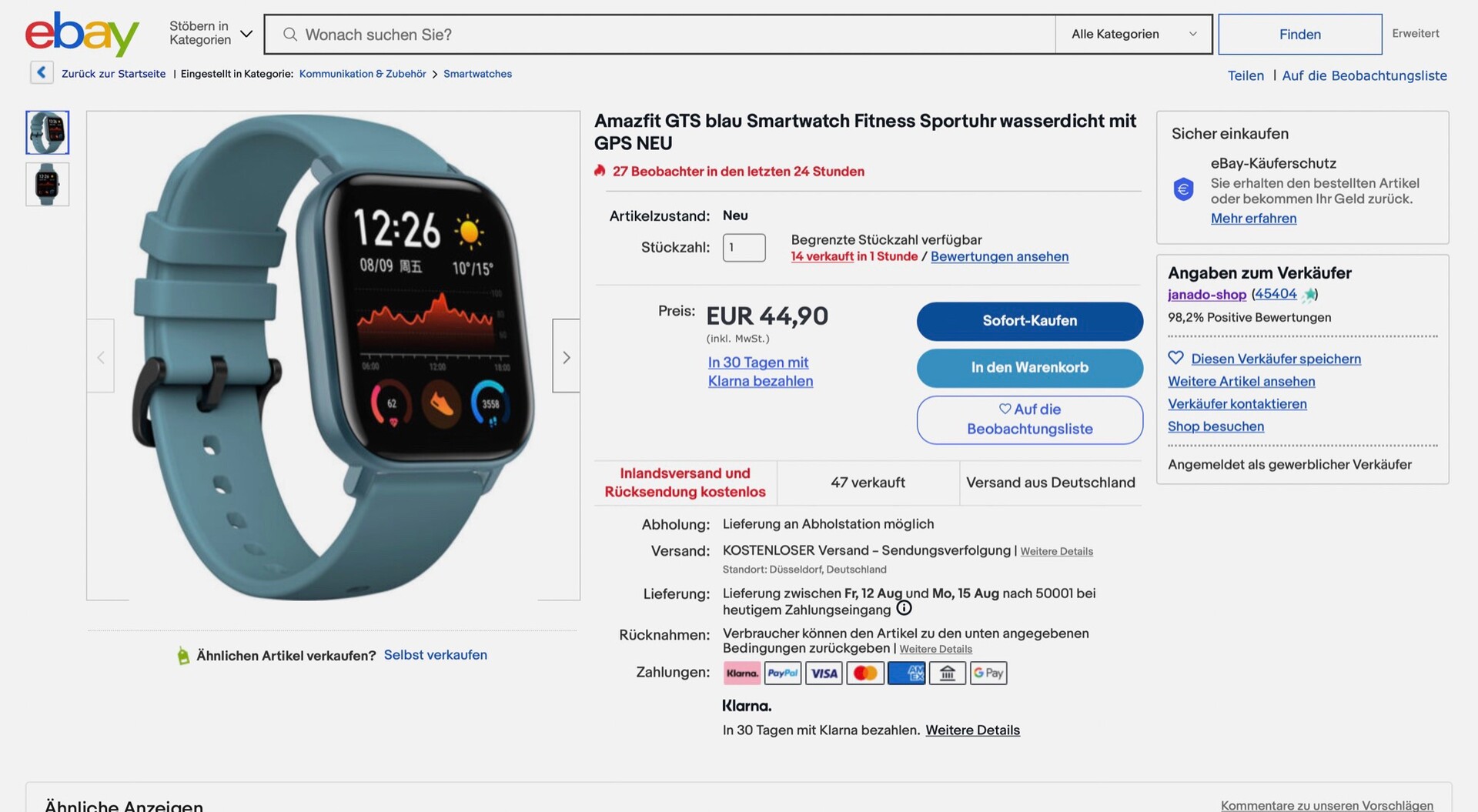This screenshot has height=812, width=1478.
Task: Open janado-shop seller link
Action: (x=1206, y=295)
